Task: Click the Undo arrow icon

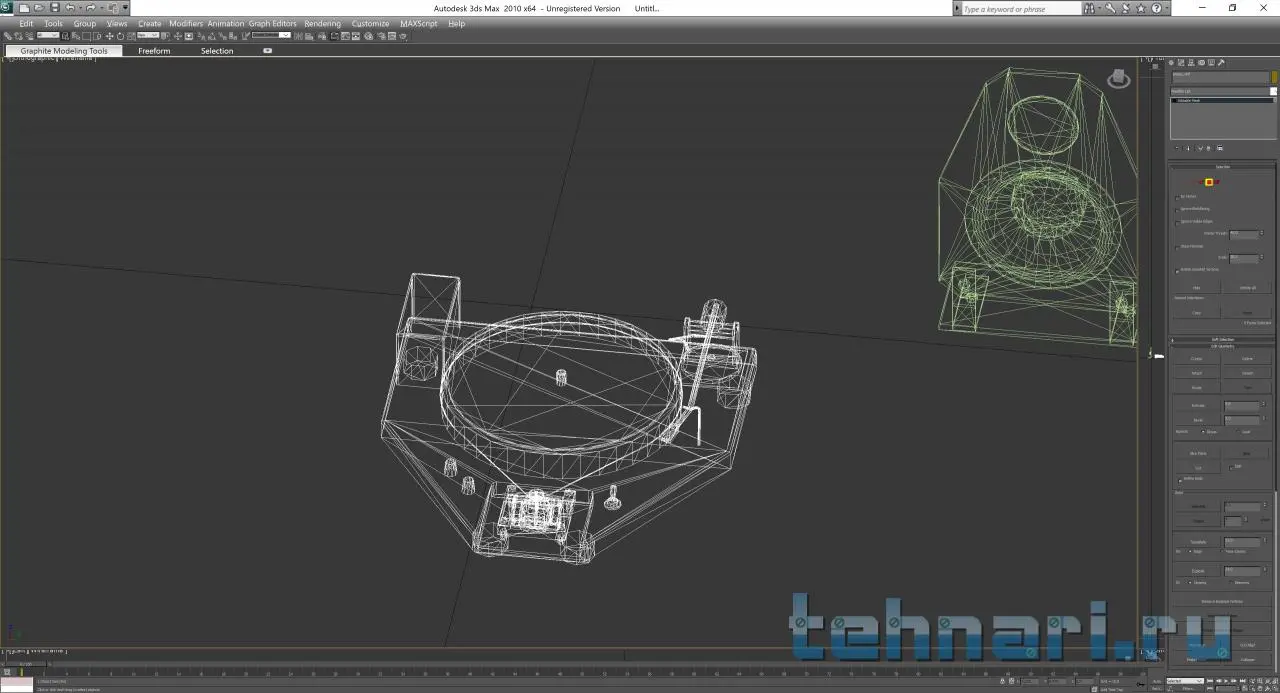Action: coord(70,8)
